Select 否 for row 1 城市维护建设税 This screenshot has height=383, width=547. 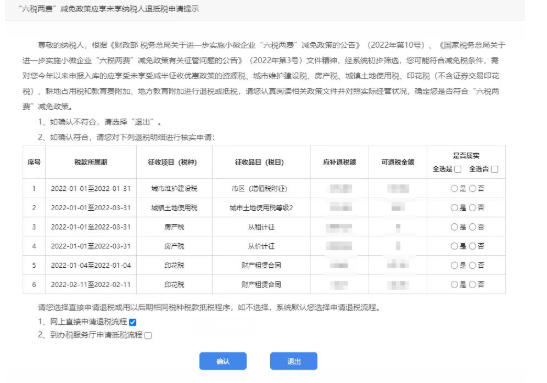coord(472,189)
